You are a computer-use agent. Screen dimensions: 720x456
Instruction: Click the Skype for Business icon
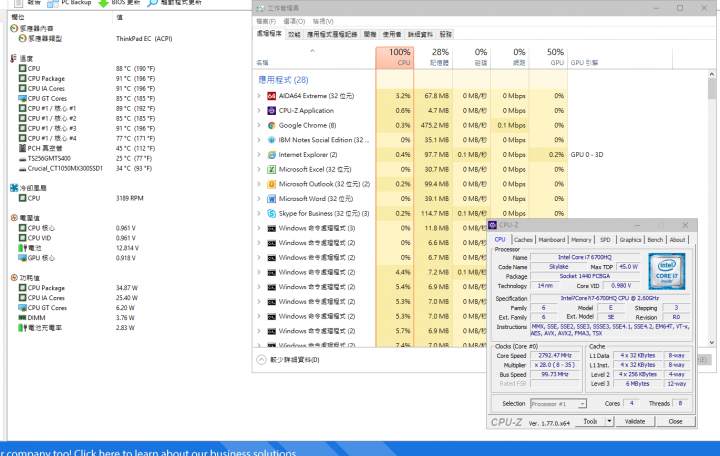pos(271,214)
